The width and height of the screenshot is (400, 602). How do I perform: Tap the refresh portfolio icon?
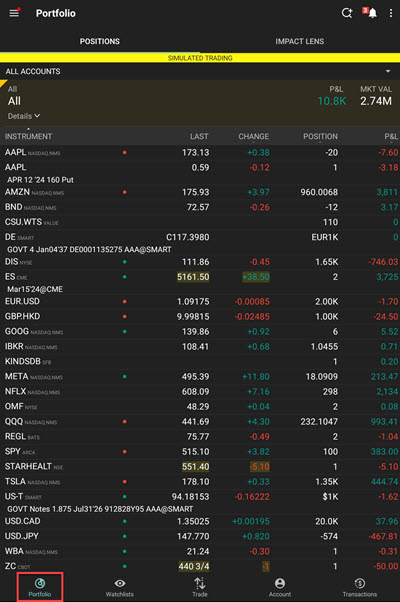(x=347, y=13)
